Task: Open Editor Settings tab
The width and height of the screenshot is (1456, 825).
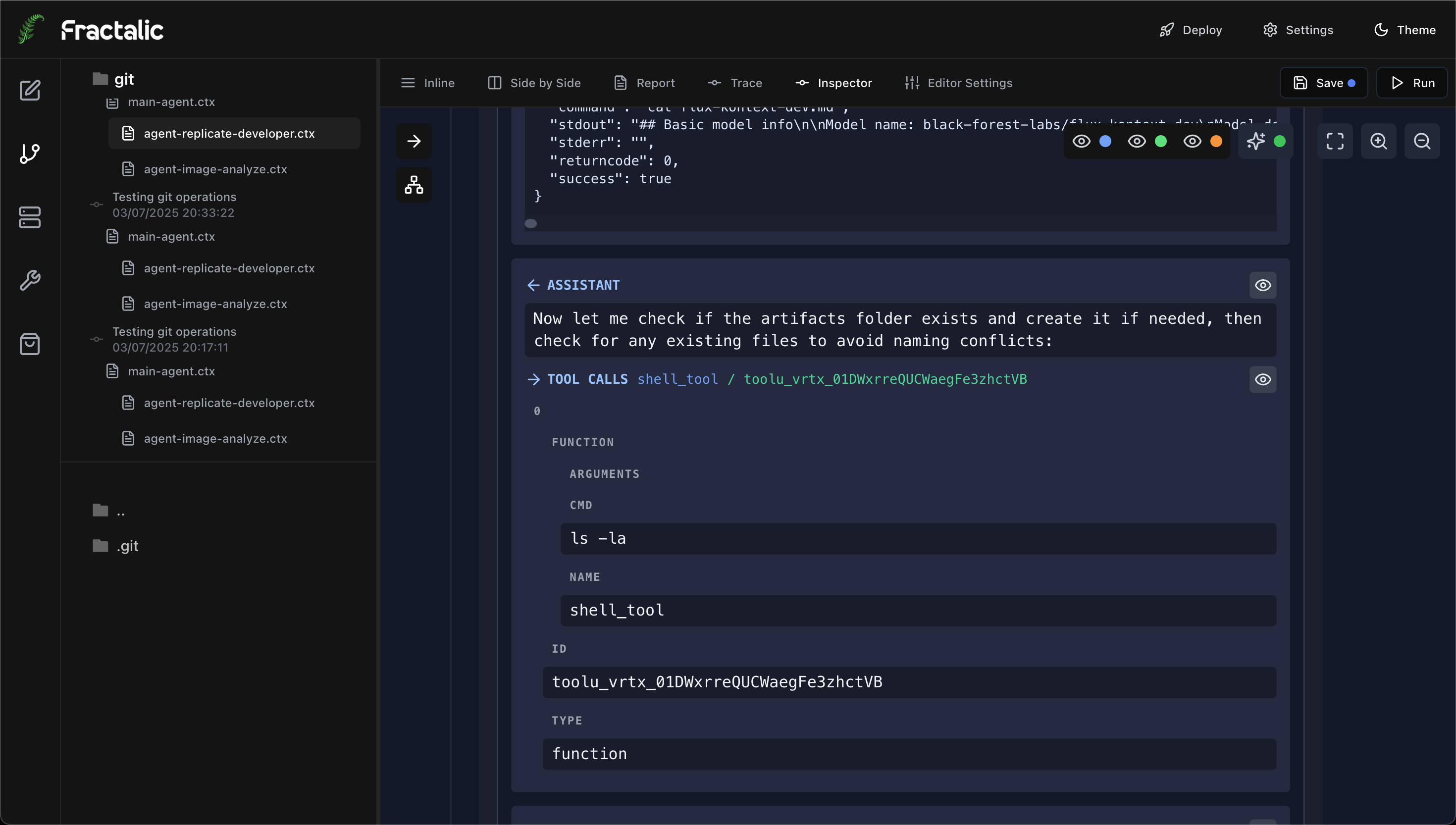Action: [x=959, y=83]
